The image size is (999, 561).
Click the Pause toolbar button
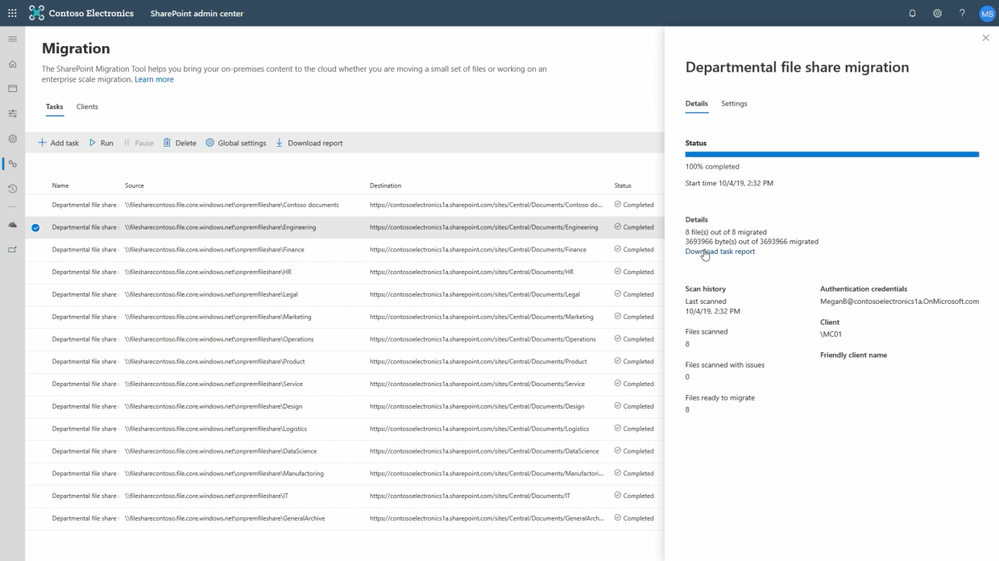click(x=138, y=143)
